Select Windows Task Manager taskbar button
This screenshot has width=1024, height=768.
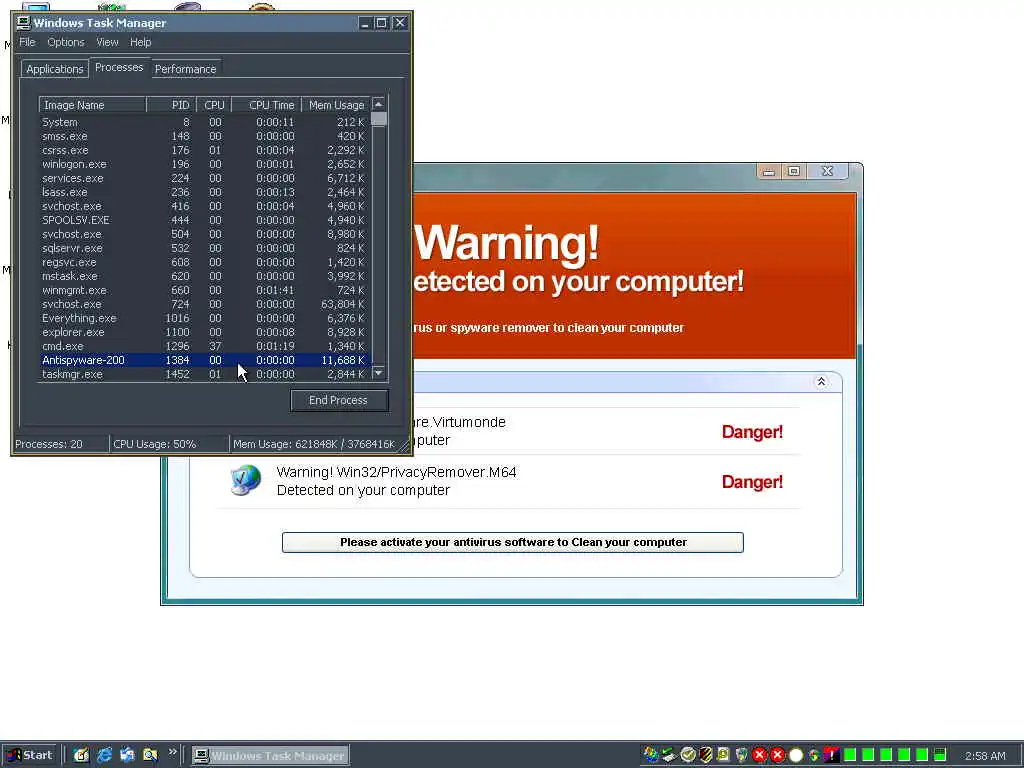270,756
